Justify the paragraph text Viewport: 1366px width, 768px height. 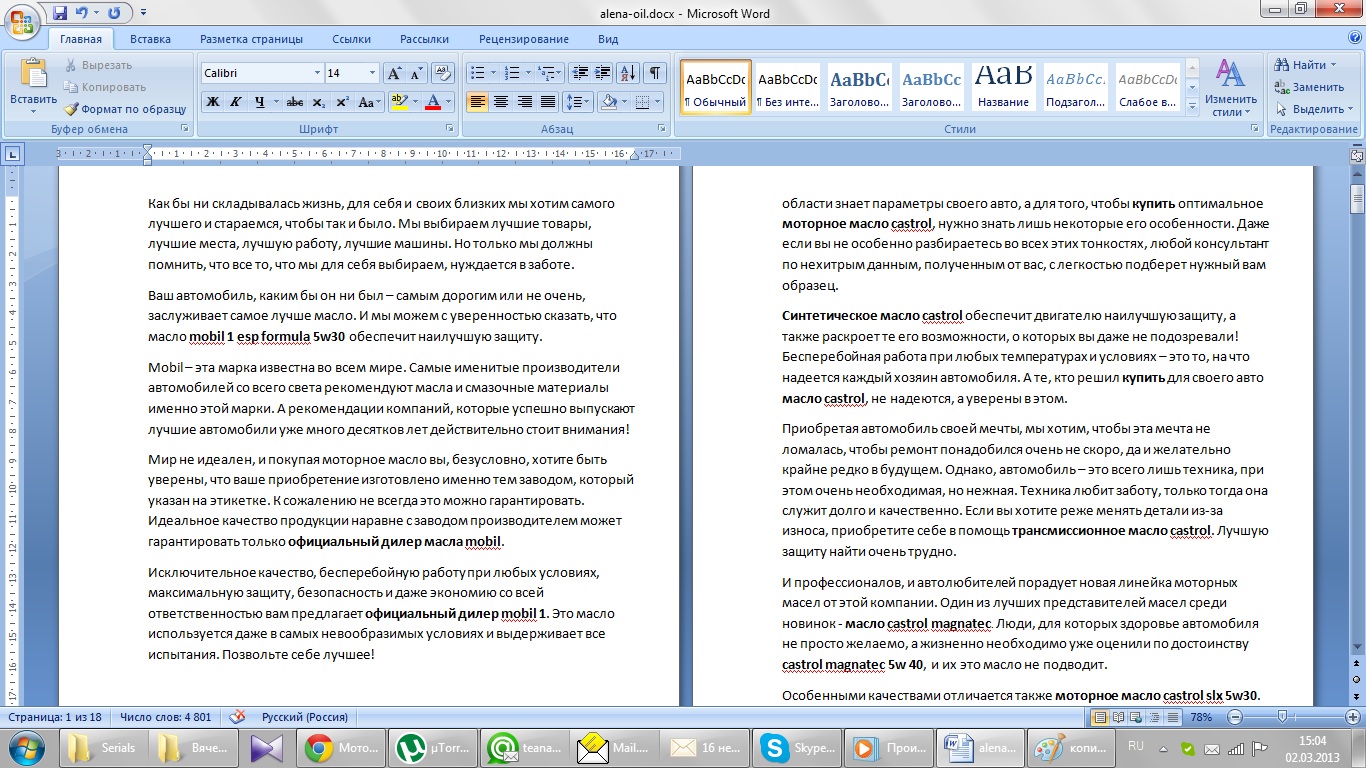(x=548, y=102)
